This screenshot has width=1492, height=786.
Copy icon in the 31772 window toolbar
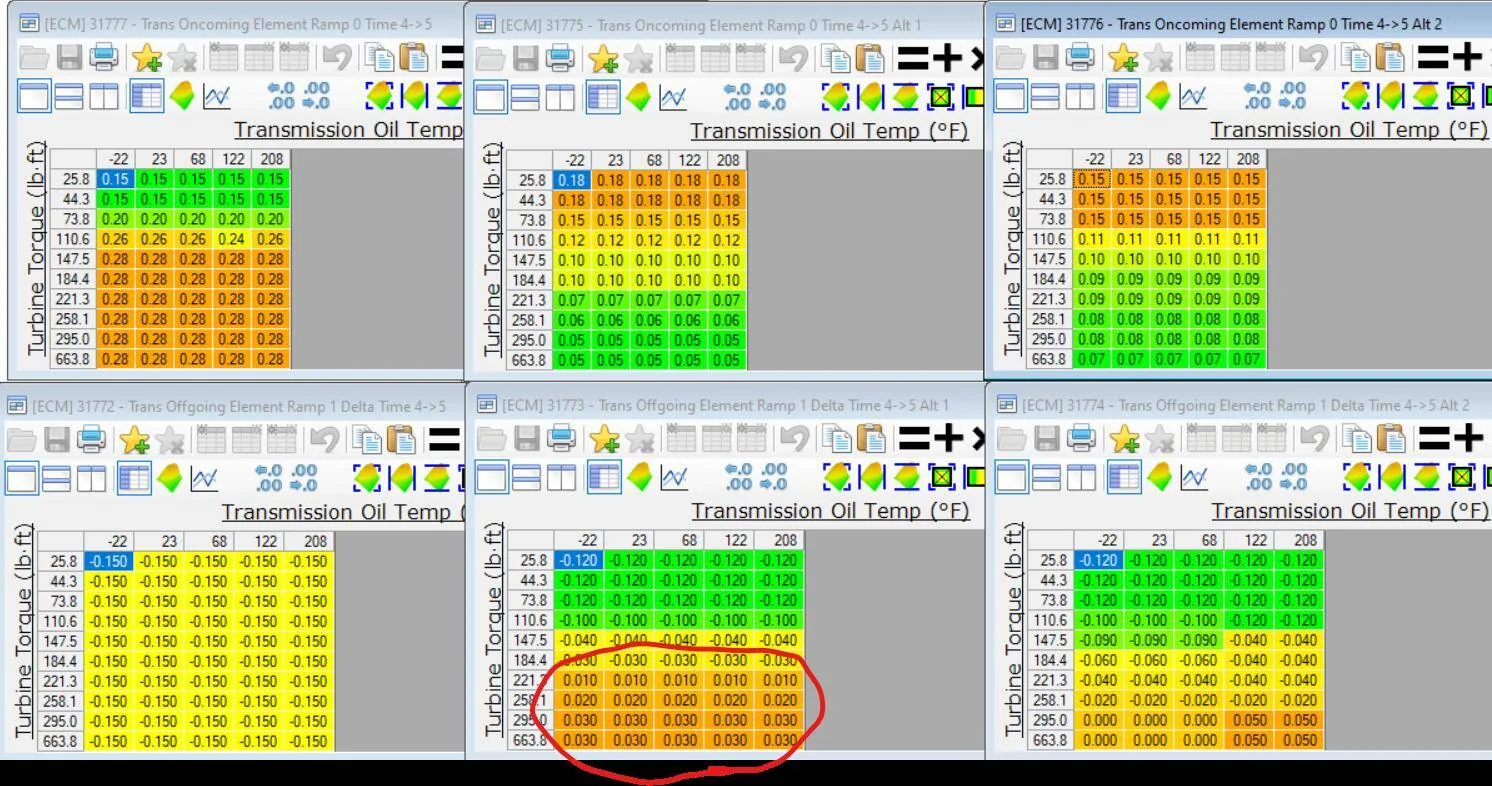(x=367, y=438)
